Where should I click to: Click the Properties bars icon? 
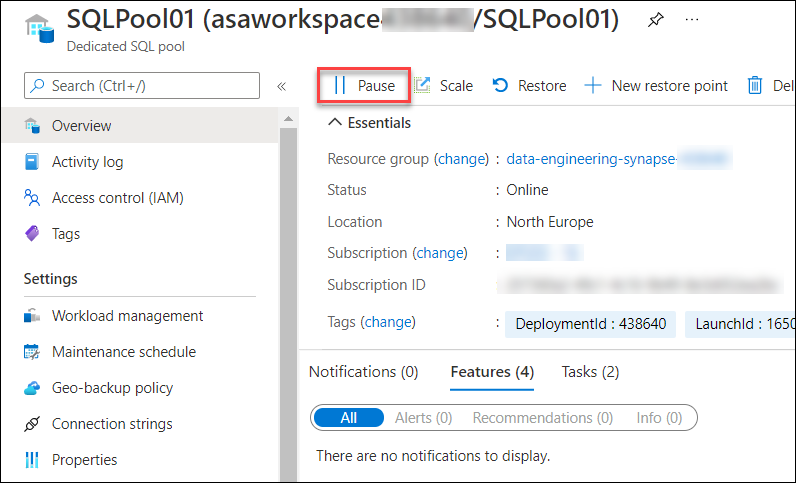[x=31, y=460]
